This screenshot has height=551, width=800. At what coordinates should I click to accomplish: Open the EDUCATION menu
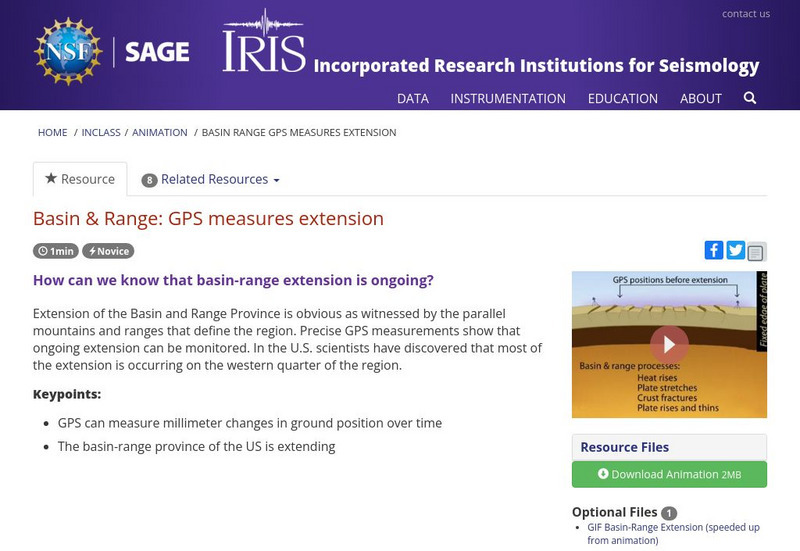pyautogui.click(x=622, y=98)
